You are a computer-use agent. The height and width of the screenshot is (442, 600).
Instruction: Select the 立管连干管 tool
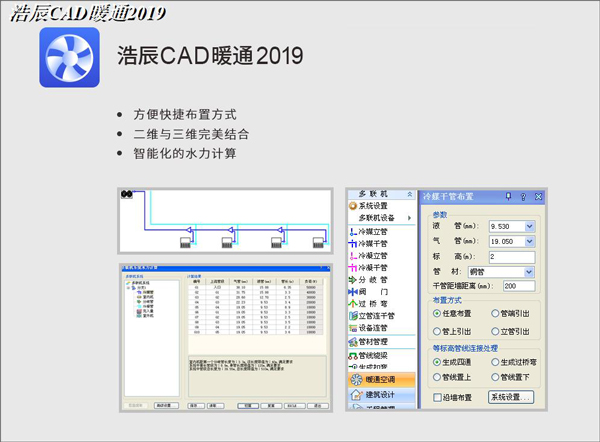372,316
